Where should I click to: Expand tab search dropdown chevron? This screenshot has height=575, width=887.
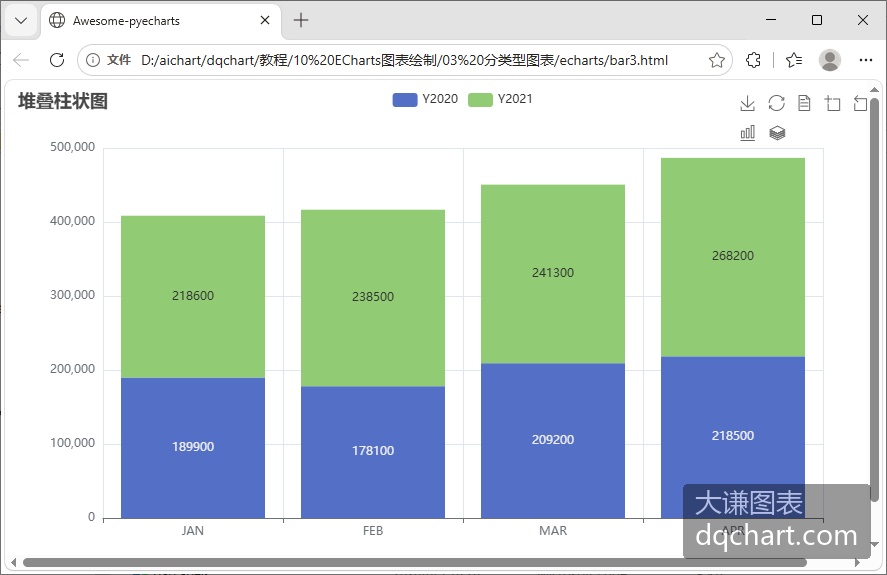pos(21,21)
